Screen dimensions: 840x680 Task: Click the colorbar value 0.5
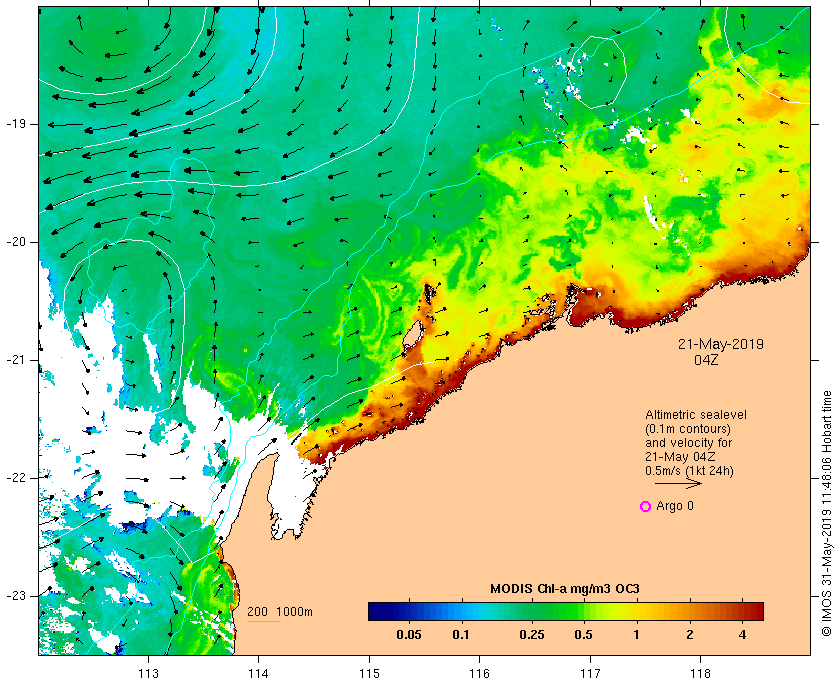583,635
